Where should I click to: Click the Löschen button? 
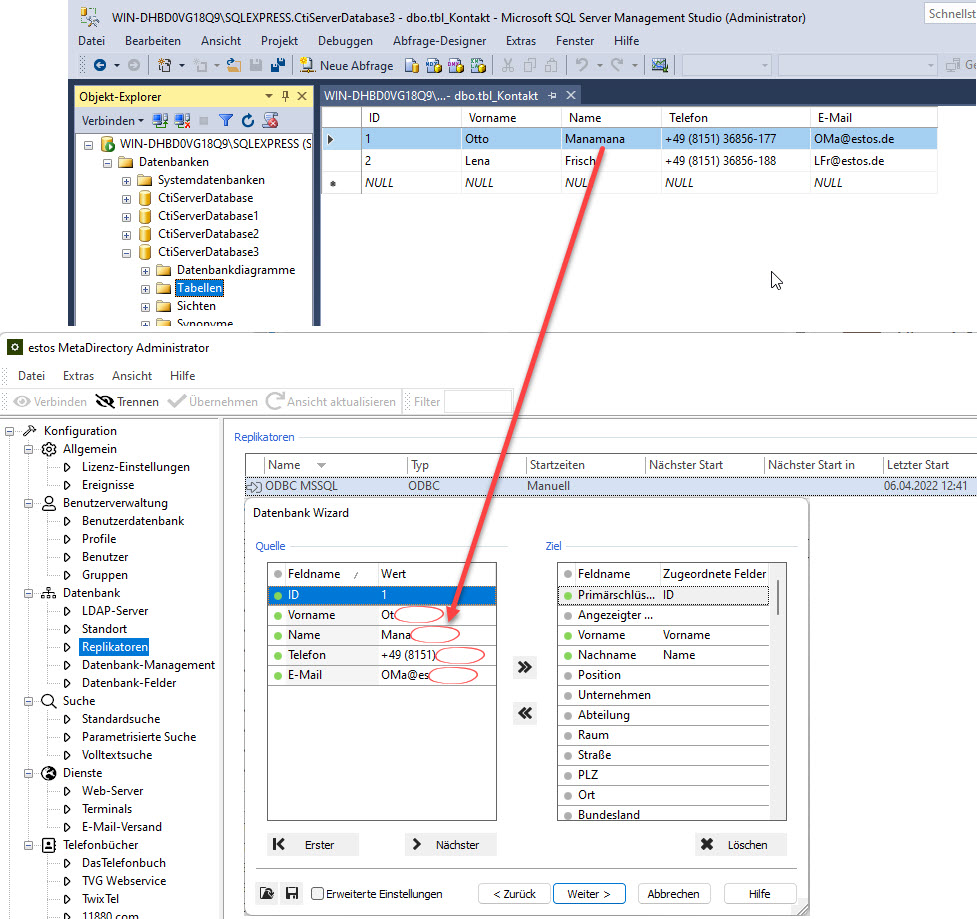click(740, 845)
